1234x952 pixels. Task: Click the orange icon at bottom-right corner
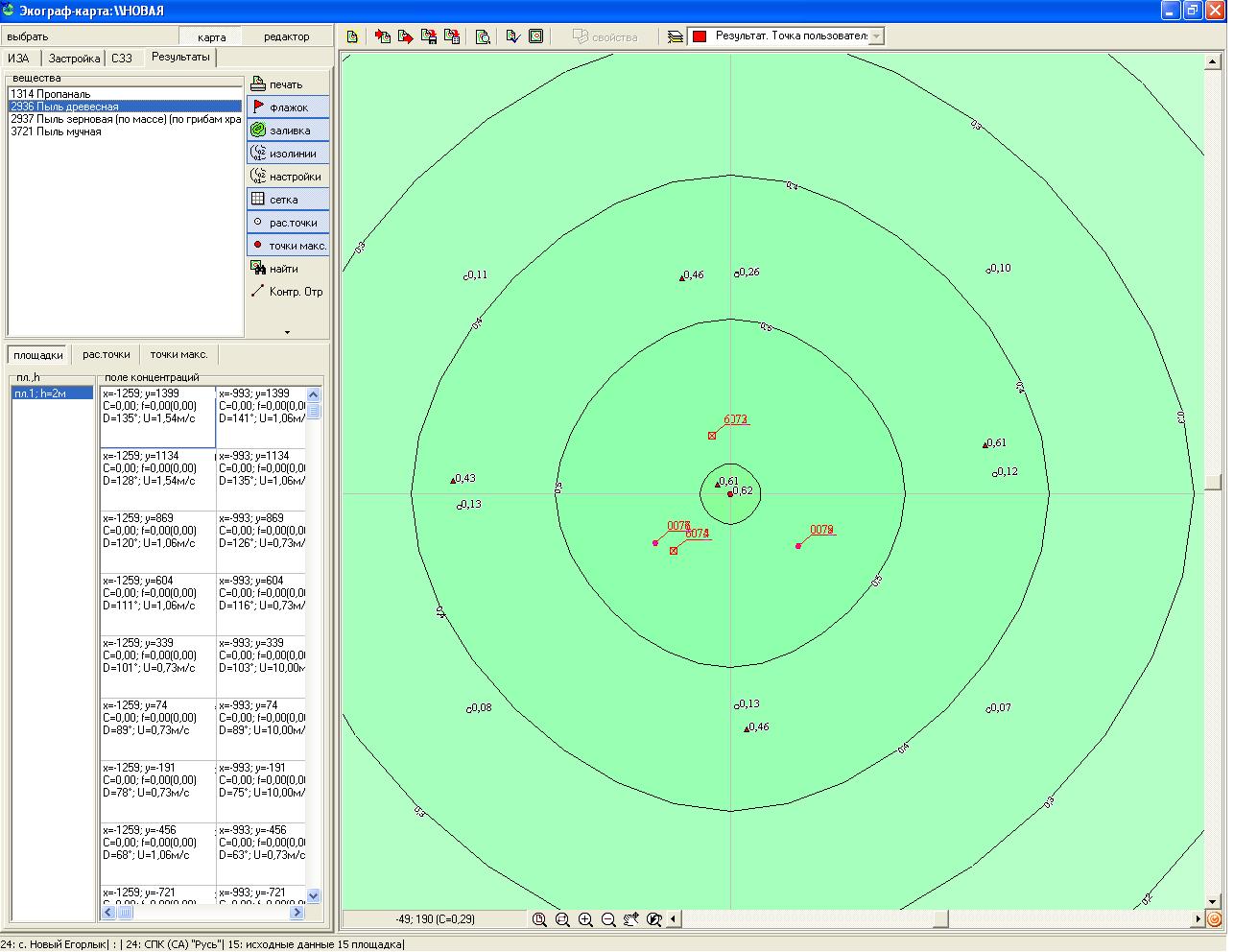(x=1215, y=919)
